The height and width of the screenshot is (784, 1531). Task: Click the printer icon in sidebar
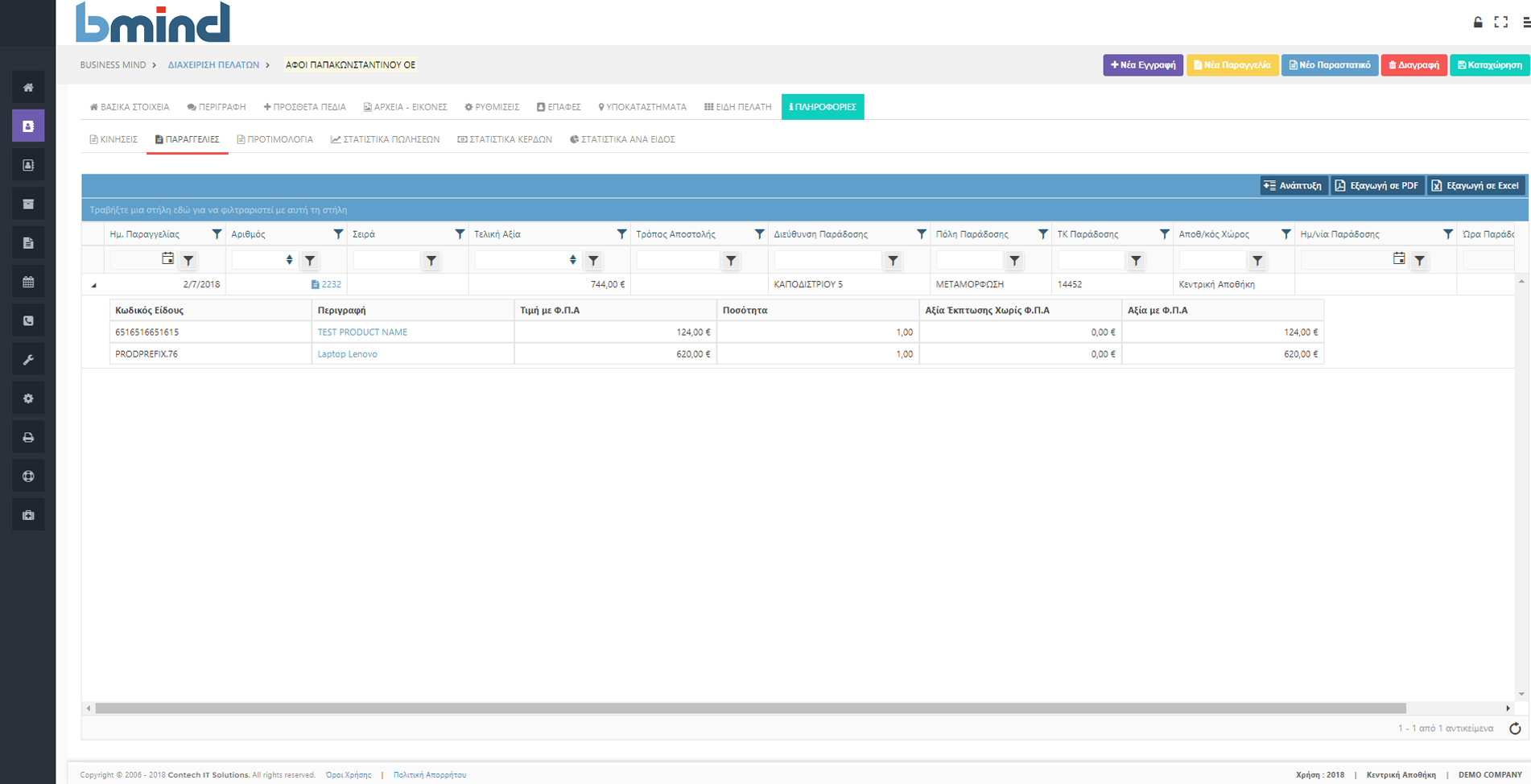pyautogui.click(x=28, y=438)
